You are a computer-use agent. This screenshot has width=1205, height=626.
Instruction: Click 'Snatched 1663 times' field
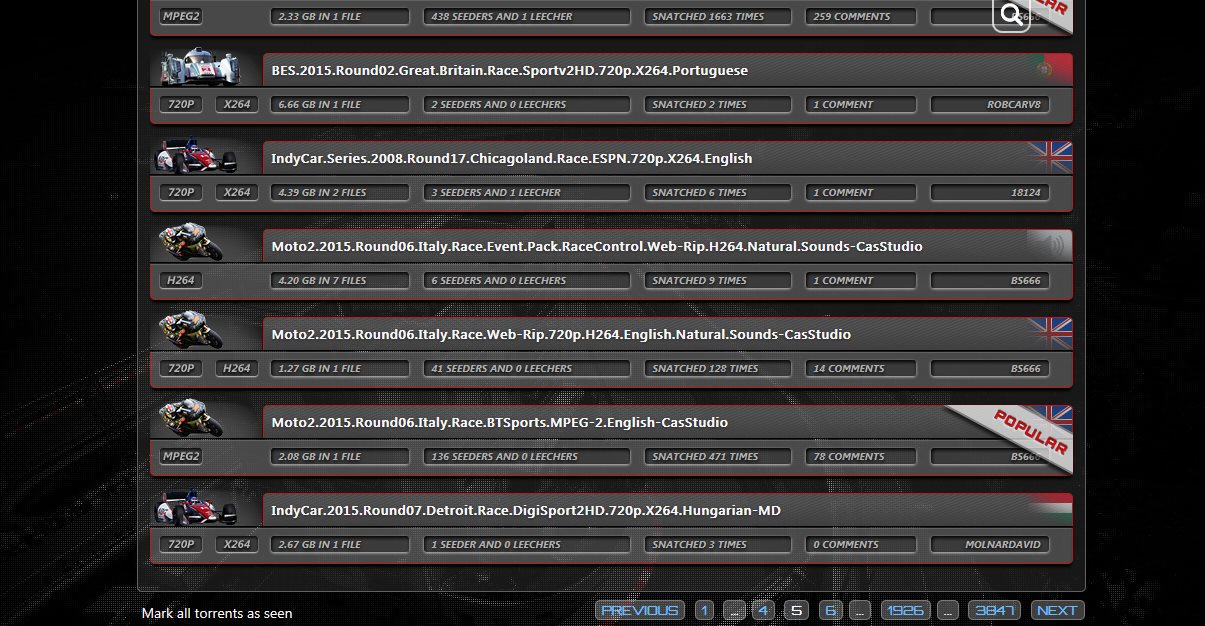point(718,16)
